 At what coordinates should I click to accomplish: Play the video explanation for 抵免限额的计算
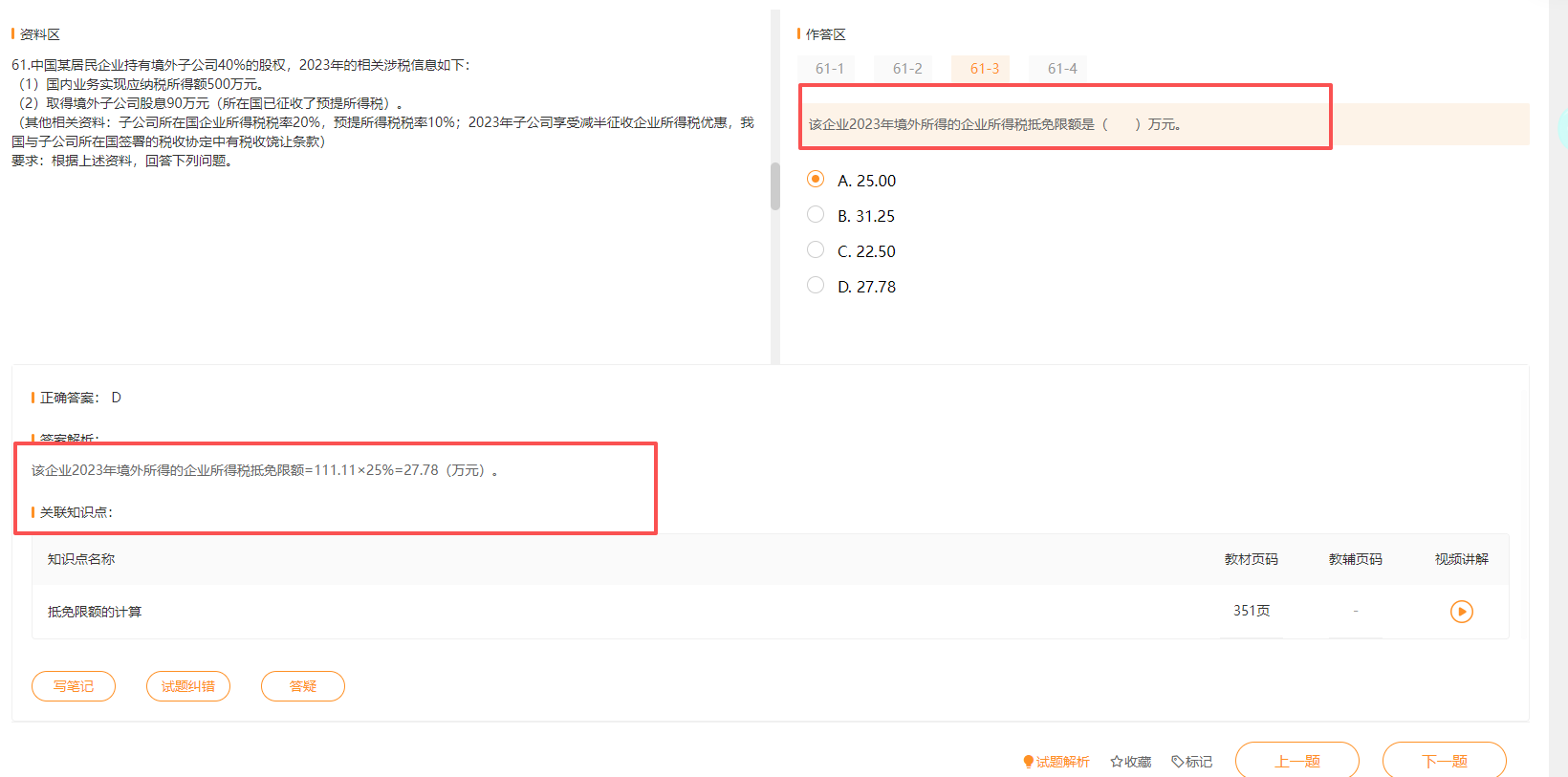click(1461, 612)
